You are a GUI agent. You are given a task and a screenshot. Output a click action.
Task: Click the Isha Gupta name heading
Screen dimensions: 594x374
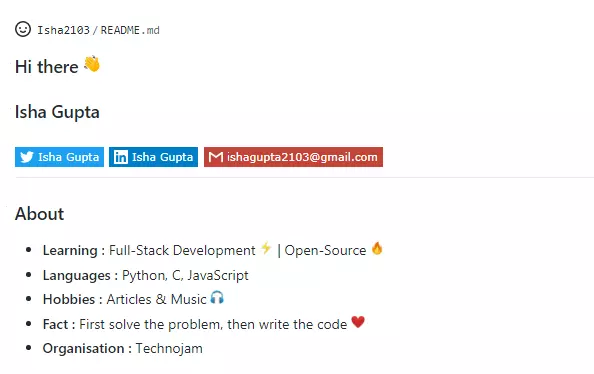coord(57,112)
